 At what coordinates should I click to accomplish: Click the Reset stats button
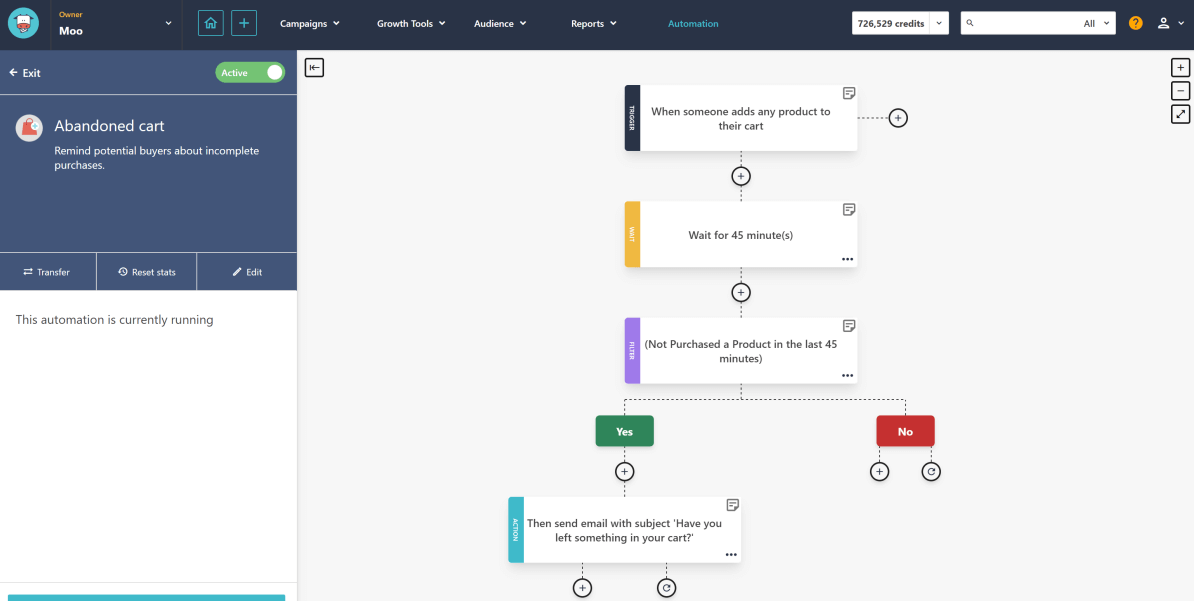pos(146,271)
